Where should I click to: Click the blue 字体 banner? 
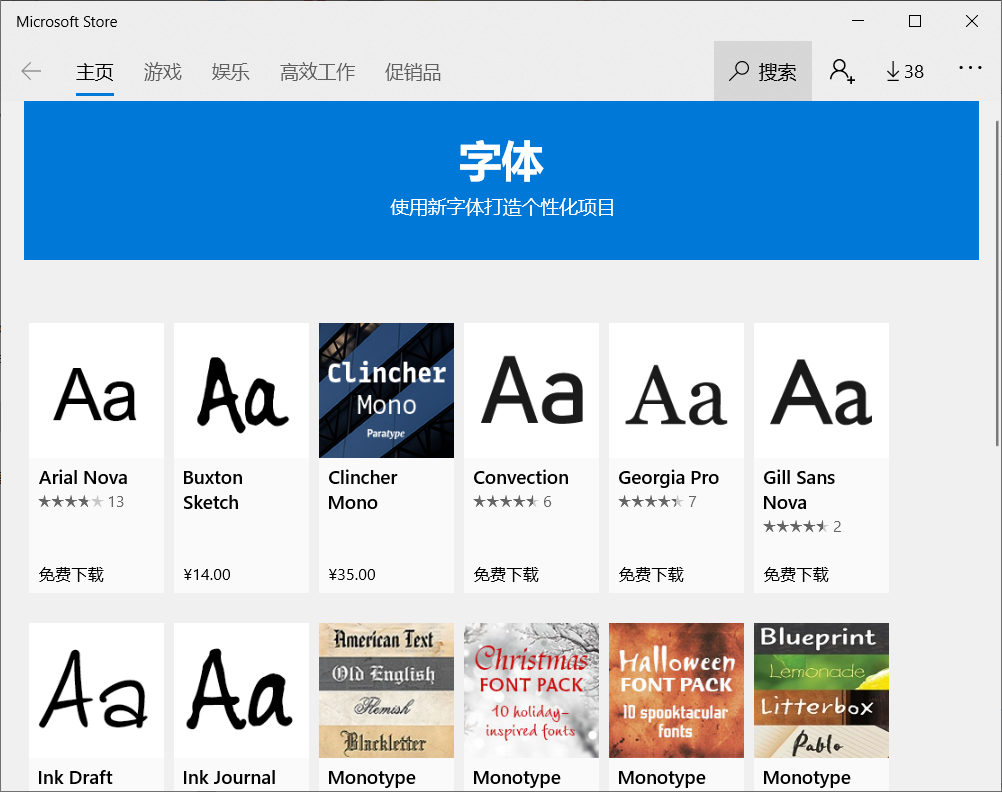[501, 180]
